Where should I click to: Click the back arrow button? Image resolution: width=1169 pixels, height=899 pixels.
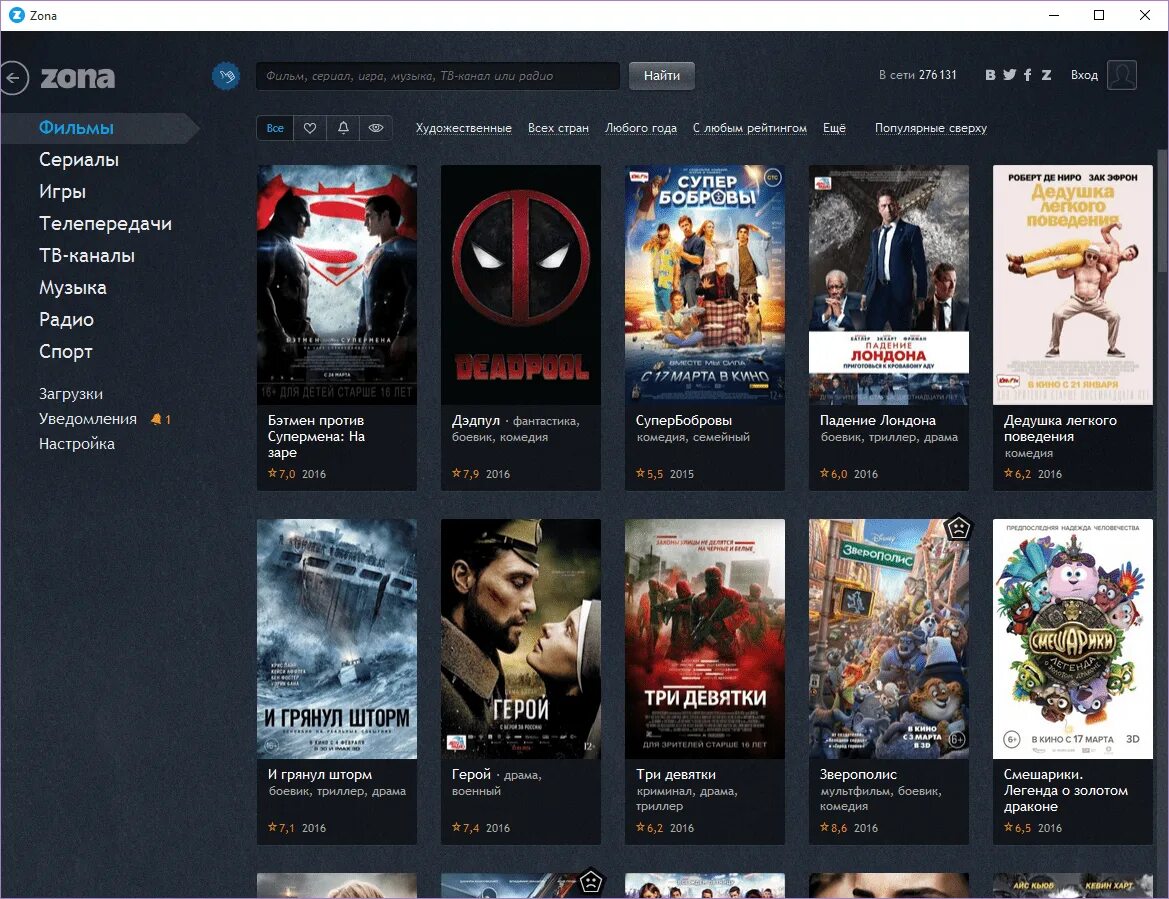(x=13, y=78)
